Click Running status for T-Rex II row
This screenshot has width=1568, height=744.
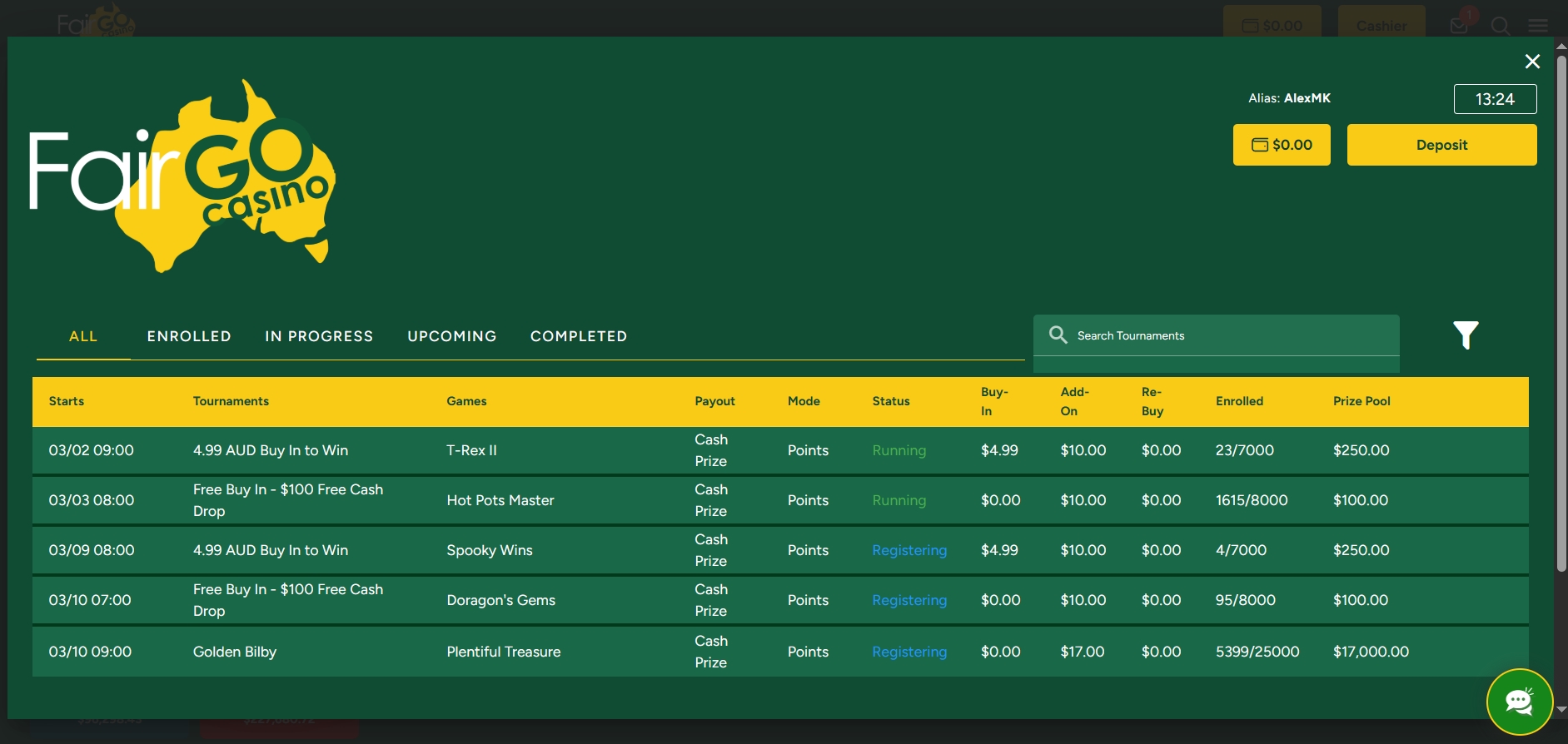[898, 450]
